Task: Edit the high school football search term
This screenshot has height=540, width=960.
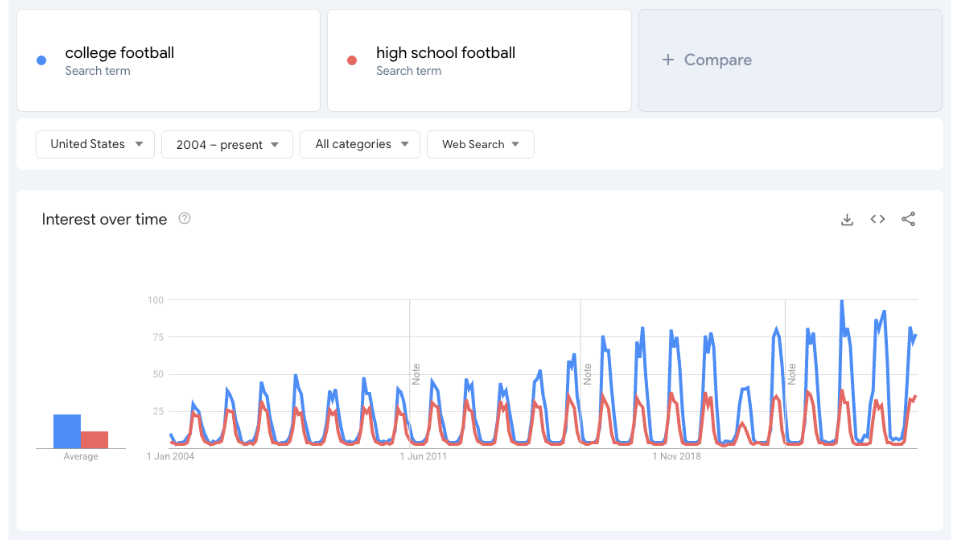Action: pos(445,53)
